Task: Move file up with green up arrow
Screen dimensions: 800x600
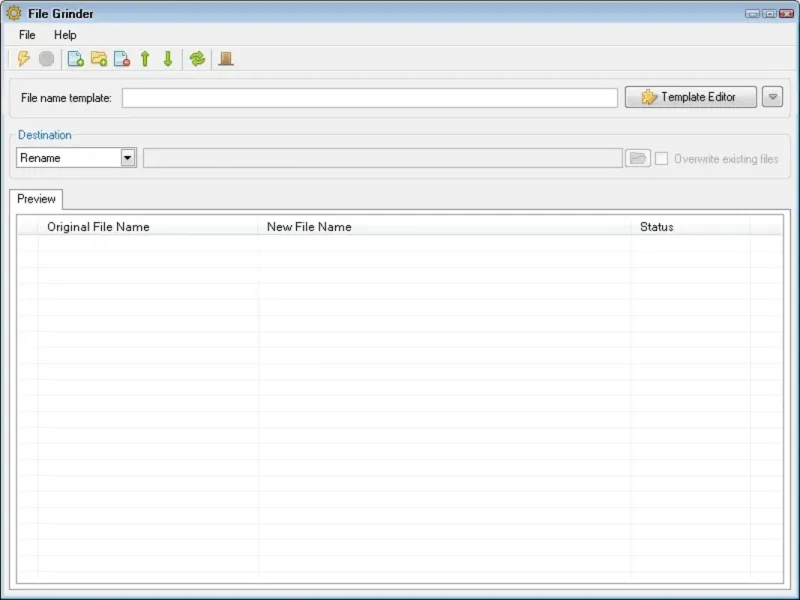Action: (145, 59)
